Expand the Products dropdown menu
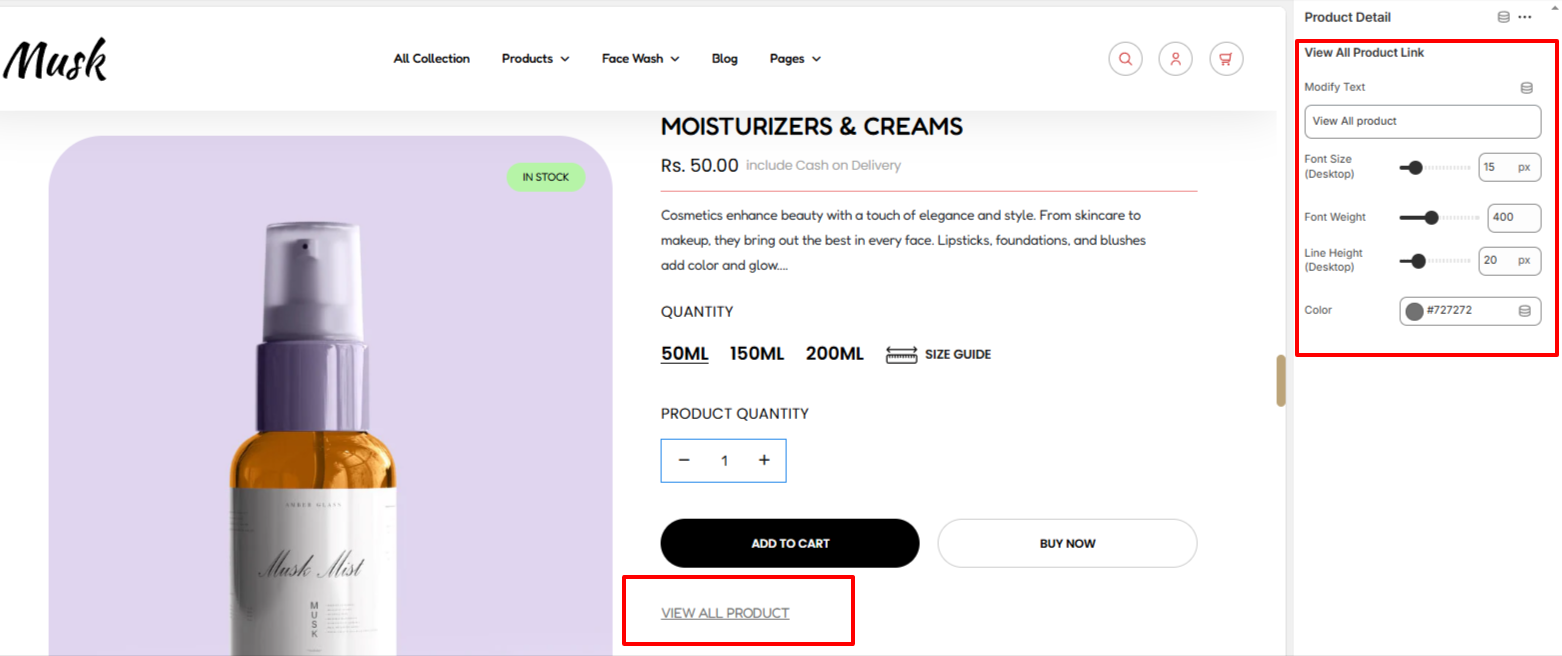This screenshot has height=656, width=1562. point(535,59)
